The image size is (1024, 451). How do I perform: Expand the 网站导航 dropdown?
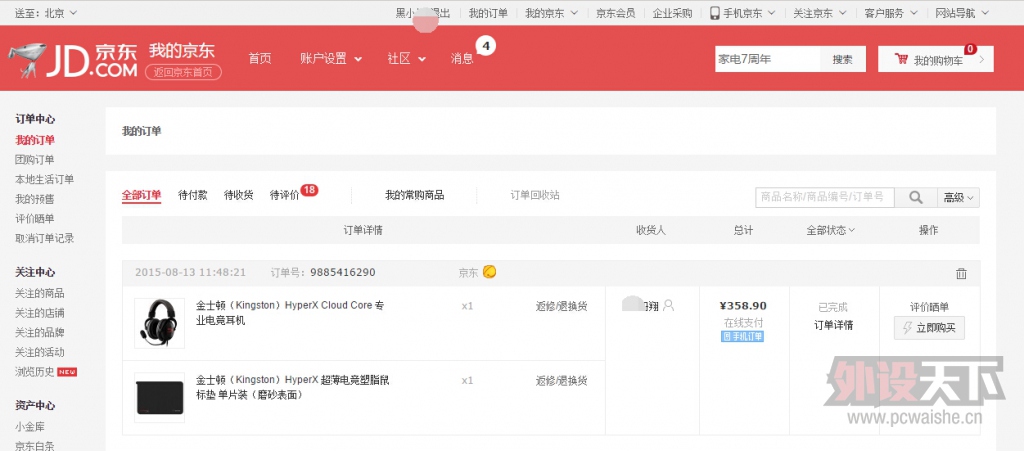(x=962, y=12)
